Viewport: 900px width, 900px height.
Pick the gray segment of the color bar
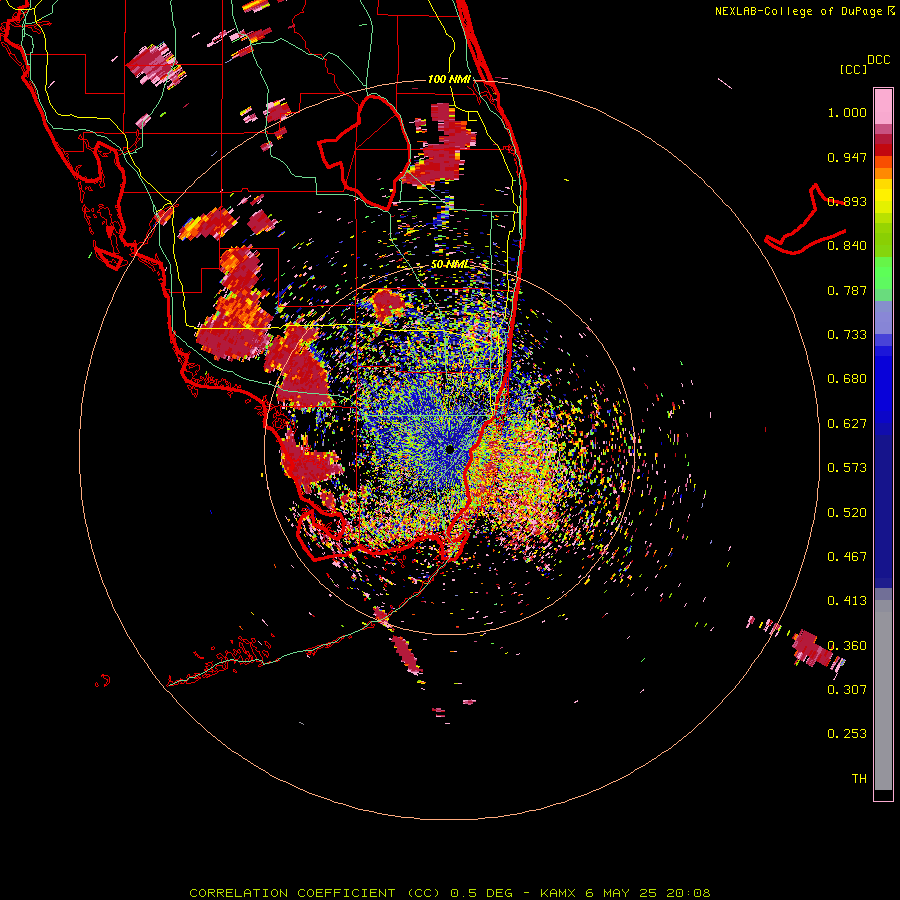coord(883,695)
